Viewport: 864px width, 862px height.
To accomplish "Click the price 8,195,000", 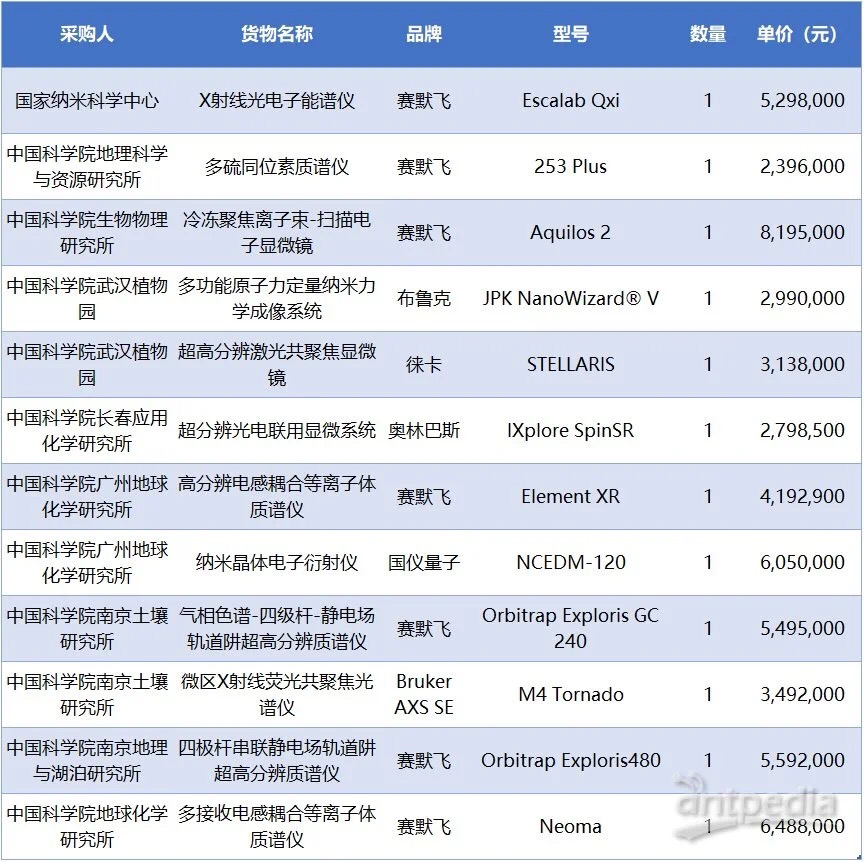I will pos(802,233).
